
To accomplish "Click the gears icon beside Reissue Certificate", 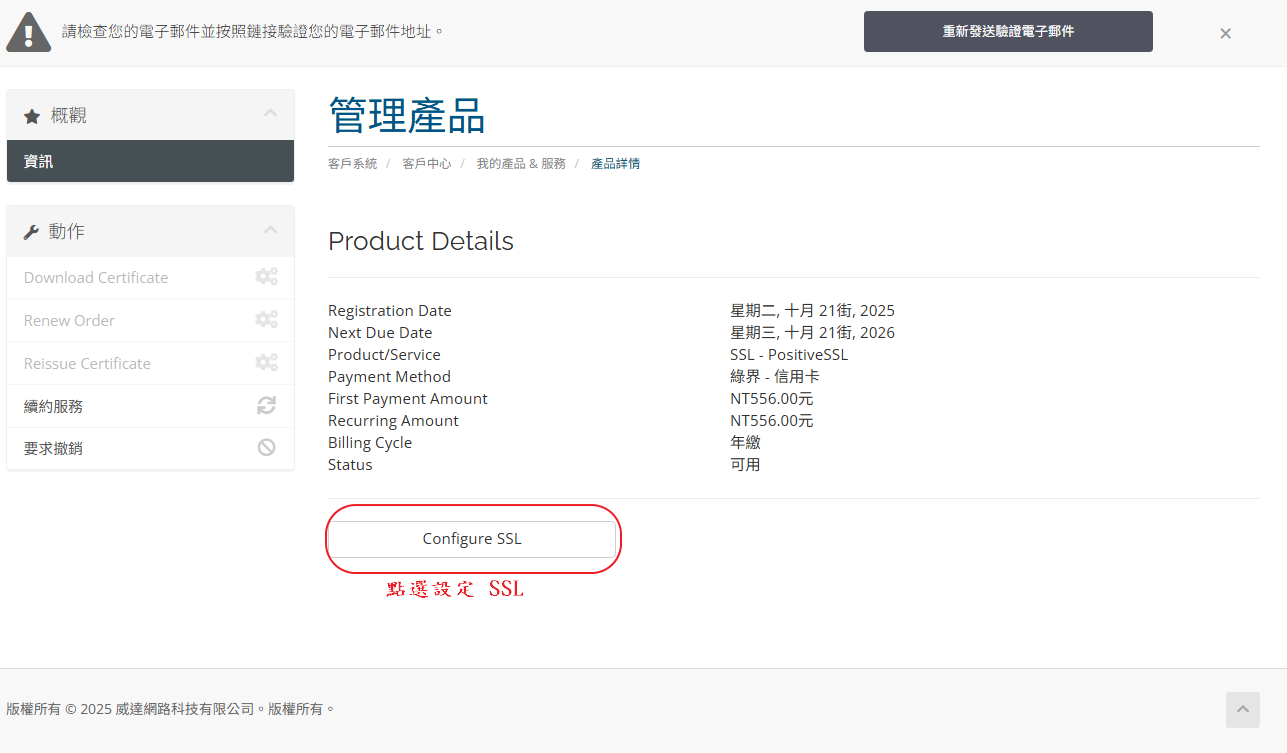I will tap(266, 363).
